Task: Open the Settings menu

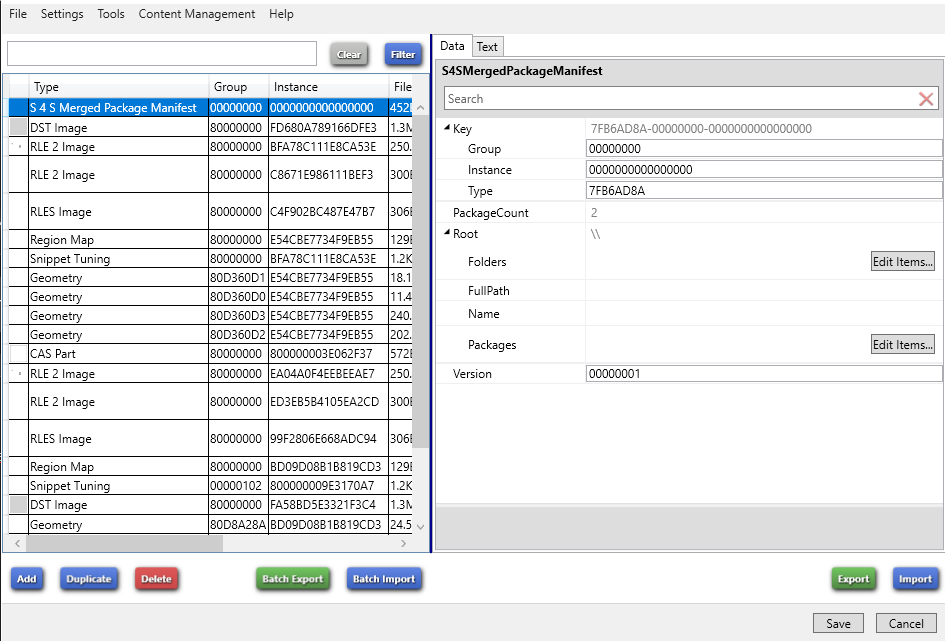Action: 62,14
